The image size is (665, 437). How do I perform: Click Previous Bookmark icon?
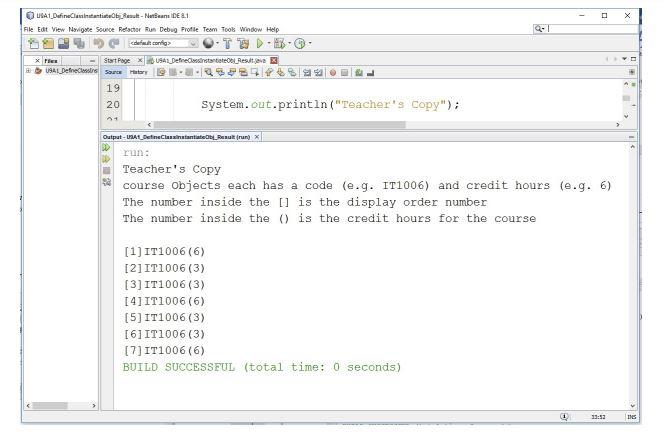point(269,73)
